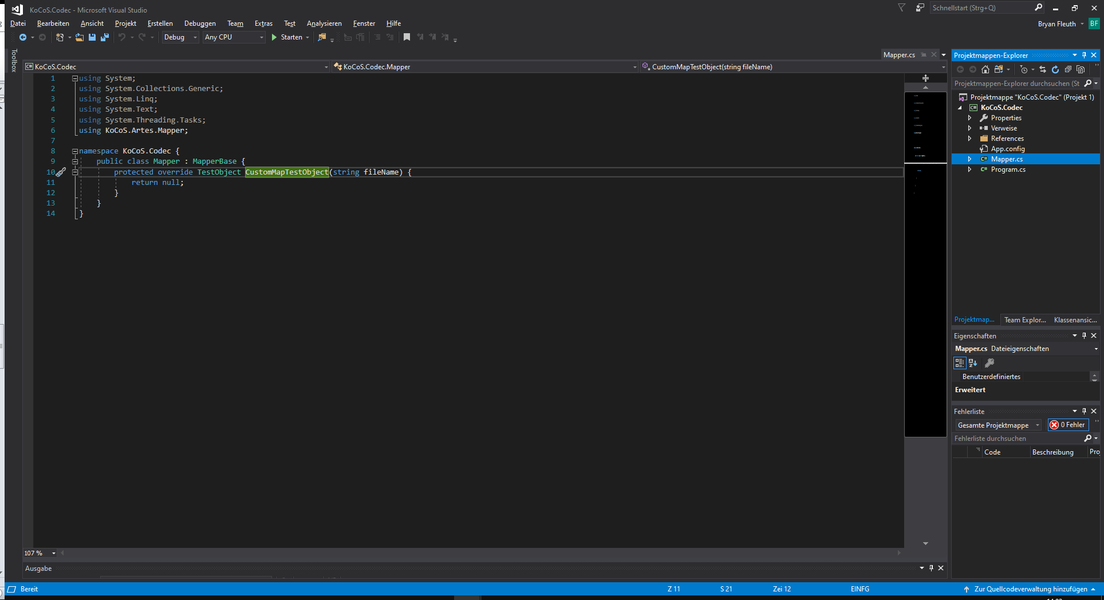The width and height of the screenshot is (1104, 600).
Task: Click Zur Quellcodeverwaltung hinzufügen in status bar
Action: pos(1029,589)
